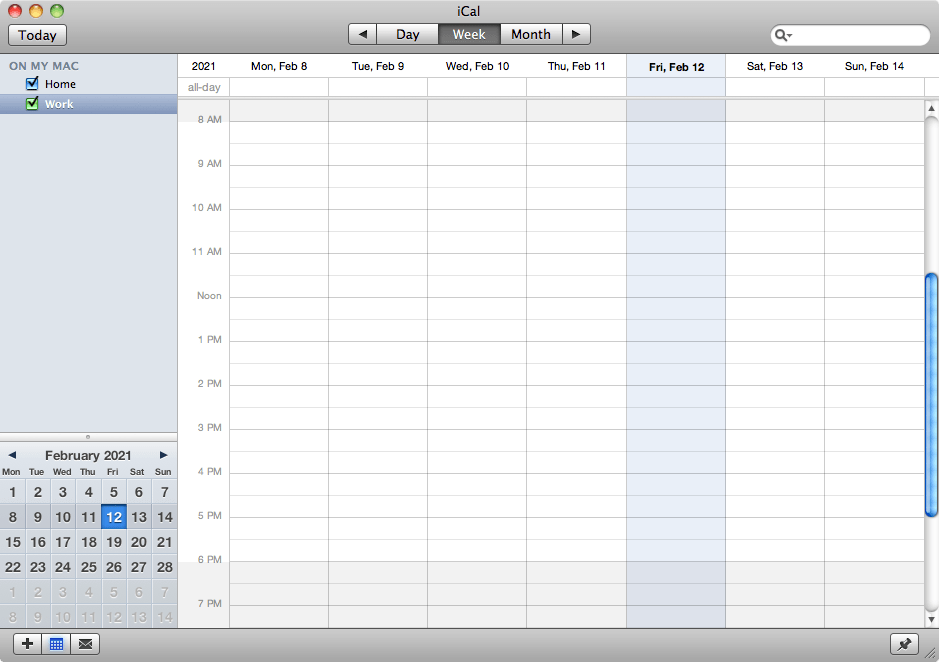
Task: Go to next week arrow in toolbar
Action: pyautogui.click(x=576, y=34)
